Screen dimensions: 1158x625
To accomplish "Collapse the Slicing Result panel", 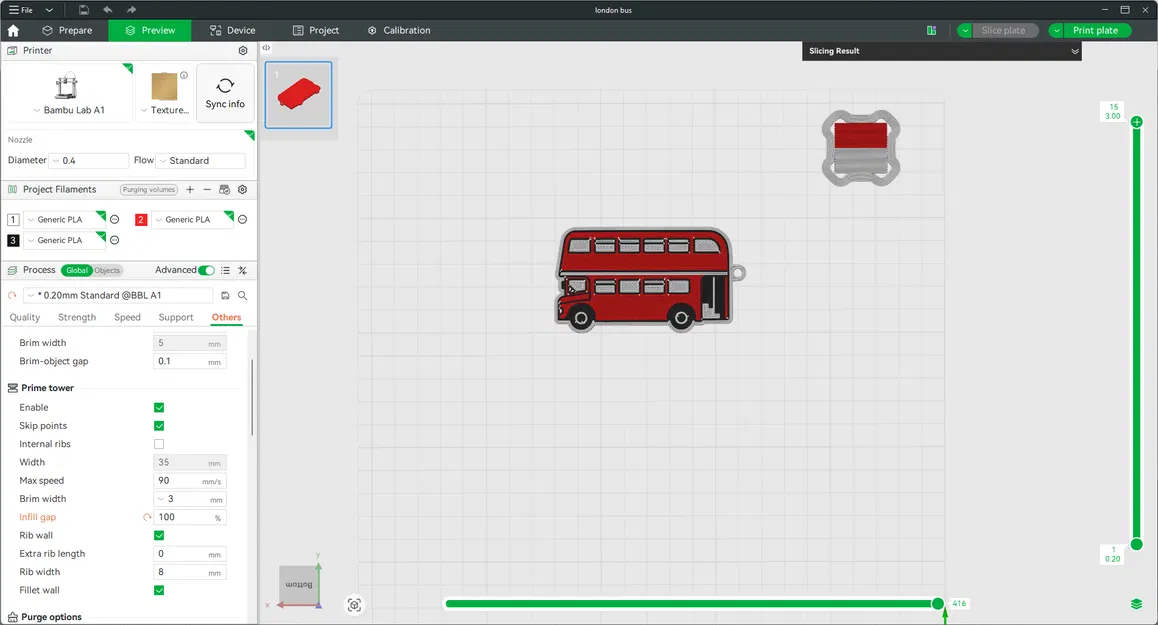I will (1075, 51).
